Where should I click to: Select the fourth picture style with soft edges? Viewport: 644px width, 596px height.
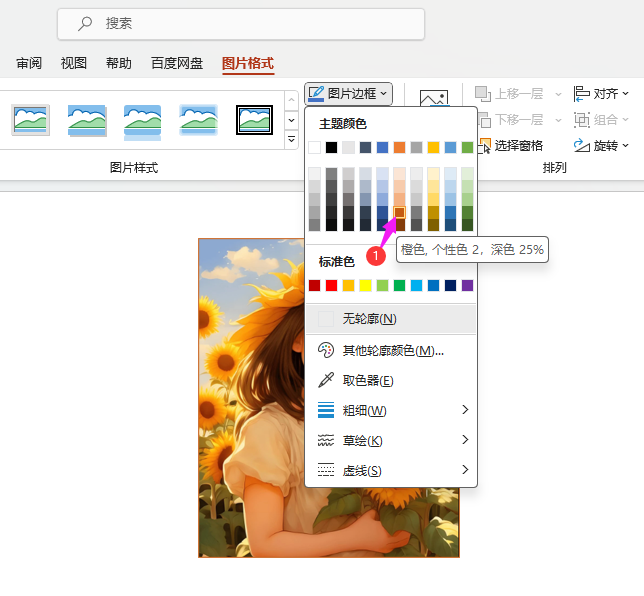[198, 120]
